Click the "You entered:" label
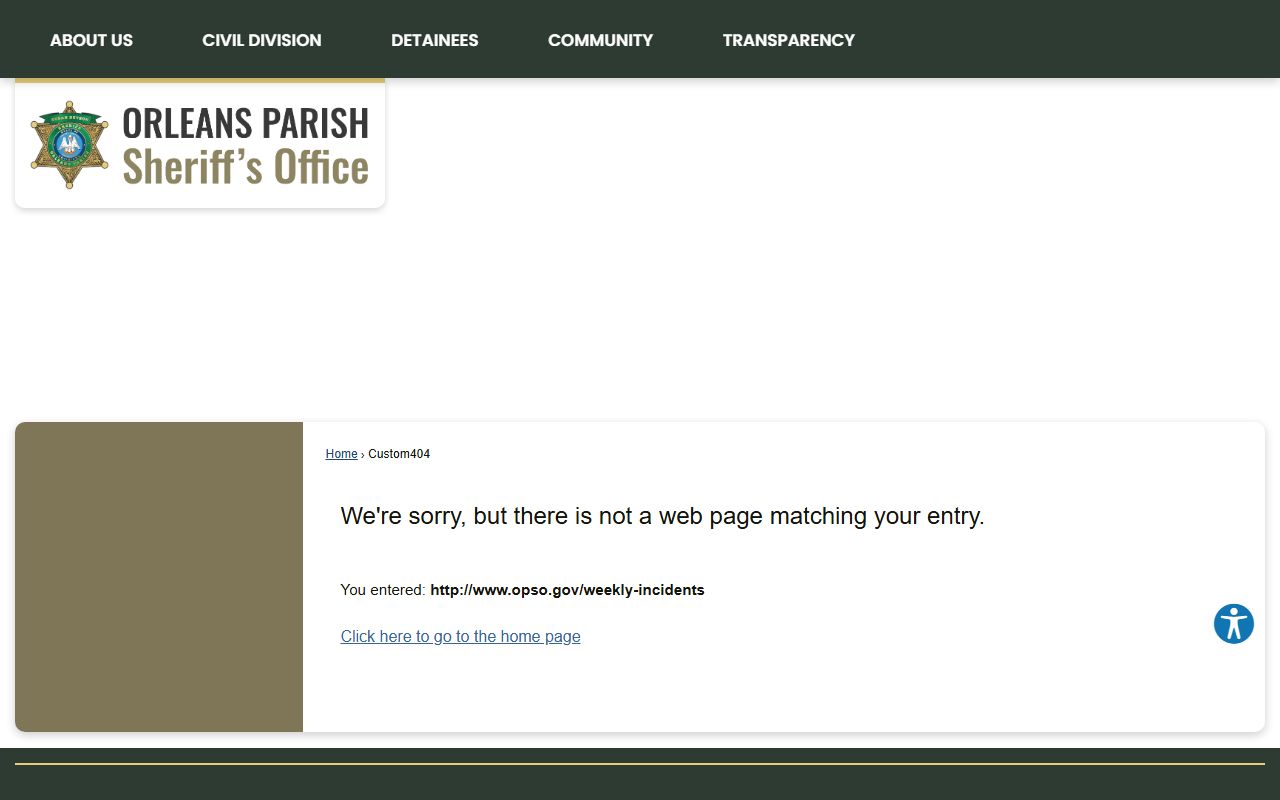The width and height of the screenshot is (1280, 800). point(383,590)
